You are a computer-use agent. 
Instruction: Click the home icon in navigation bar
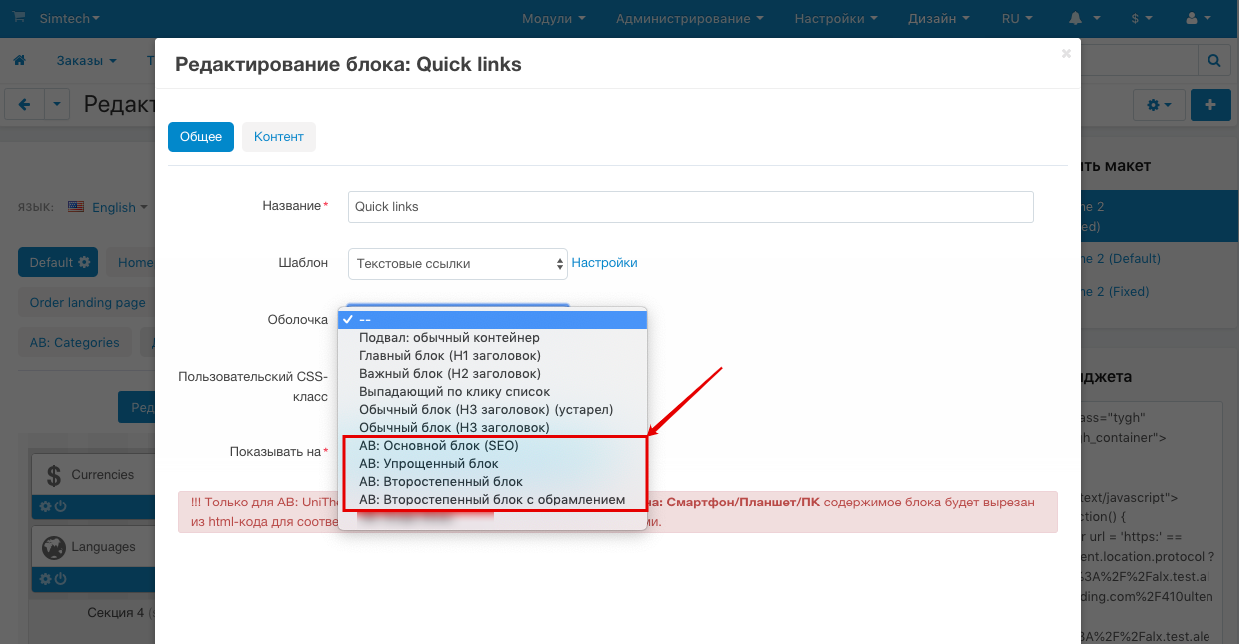click(19, 61)
